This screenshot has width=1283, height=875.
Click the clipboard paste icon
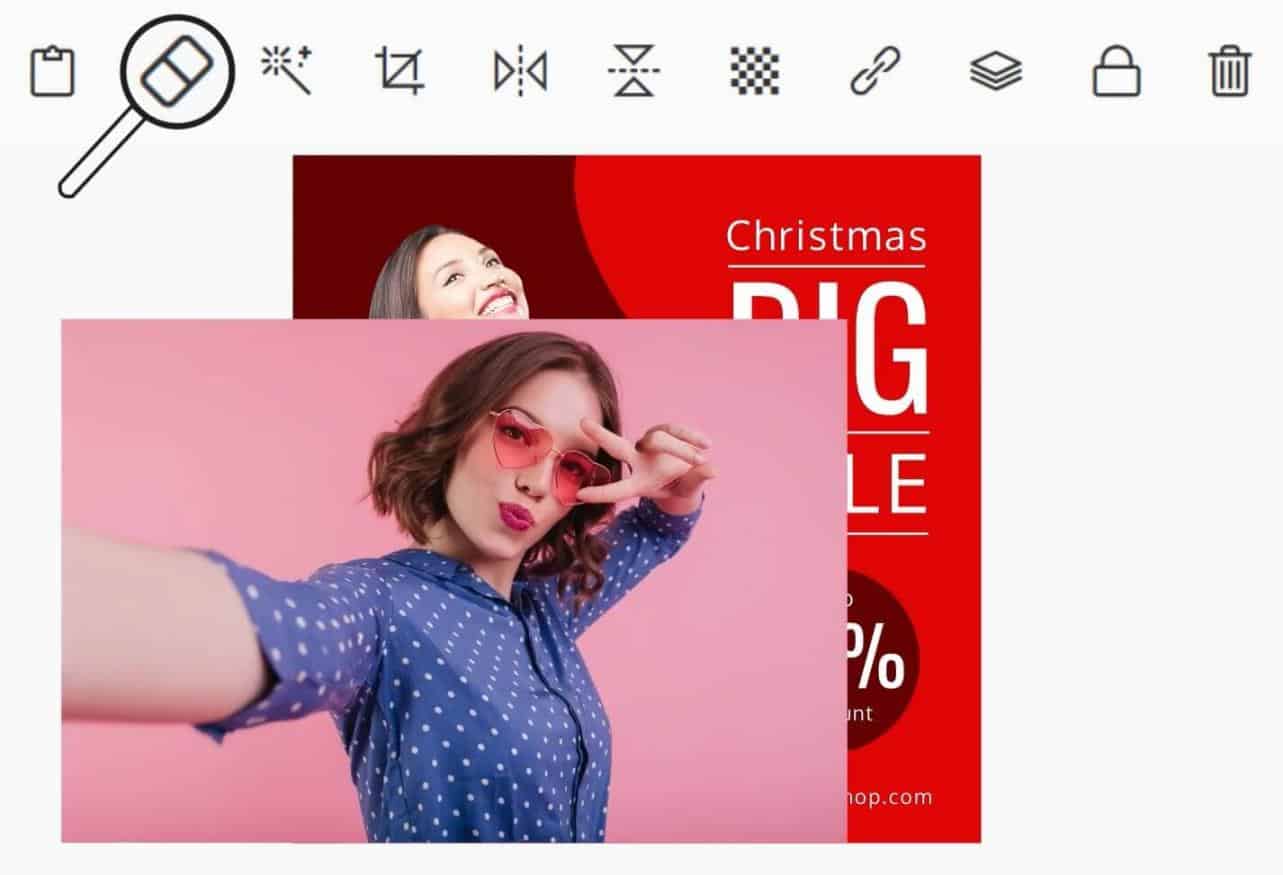tap(52, 72)
